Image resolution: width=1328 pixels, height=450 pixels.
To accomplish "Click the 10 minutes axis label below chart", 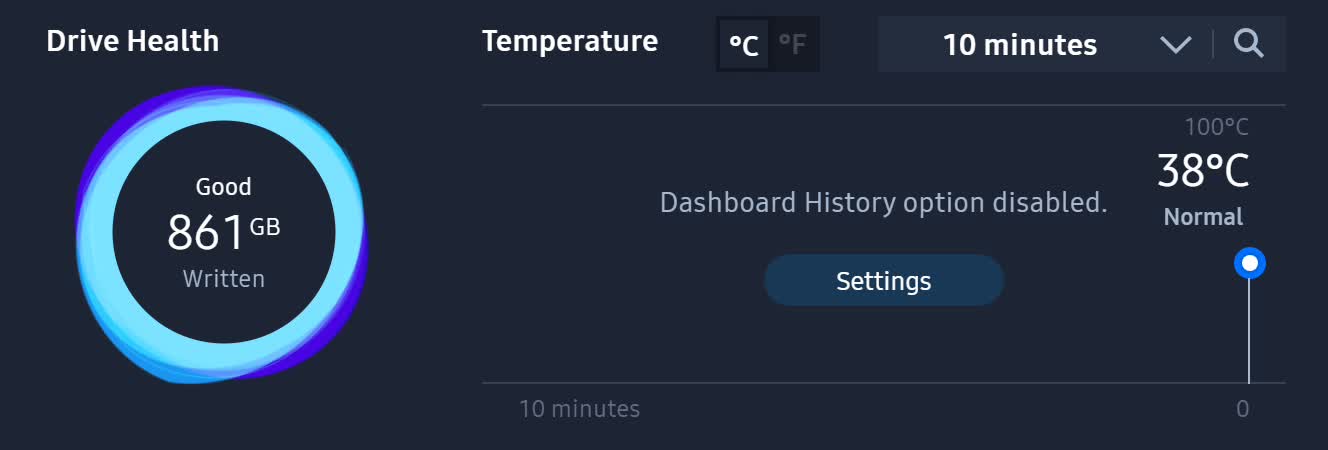I will (579, 409).
